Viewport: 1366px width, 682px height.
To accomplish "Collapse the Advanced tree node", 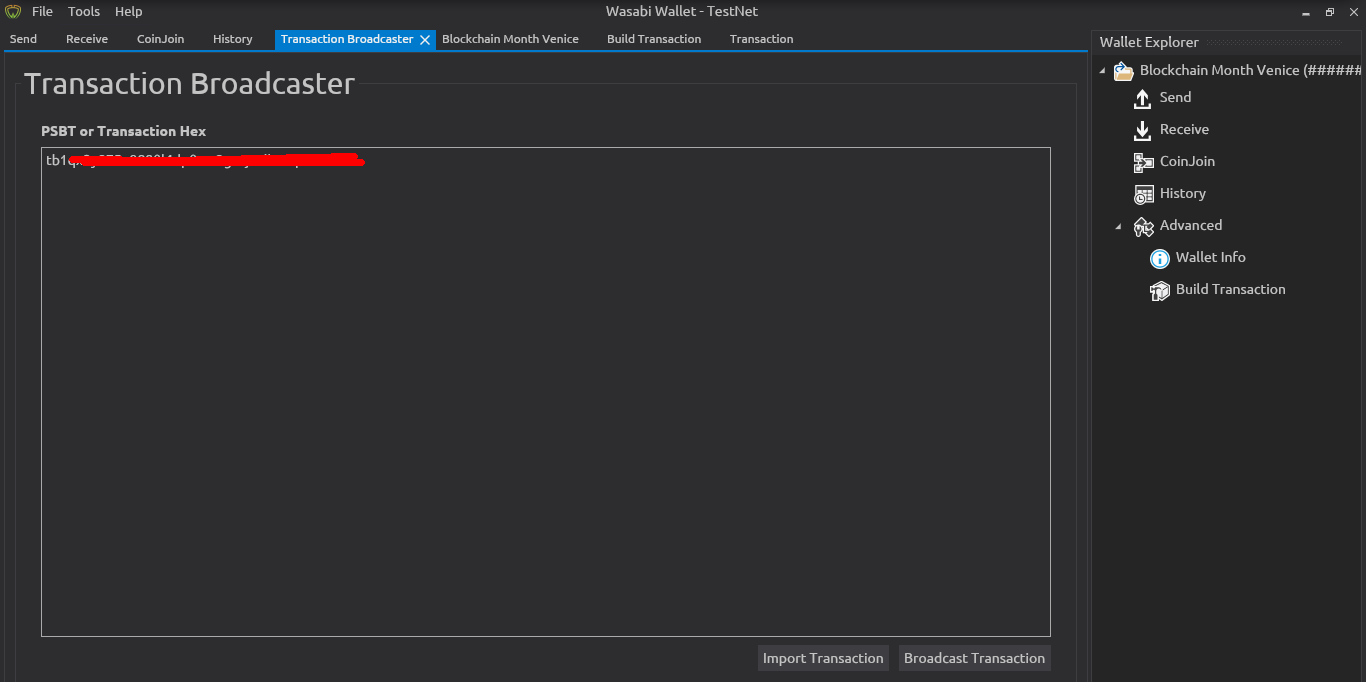I will pyautogui.click(x=1119, y=226).
